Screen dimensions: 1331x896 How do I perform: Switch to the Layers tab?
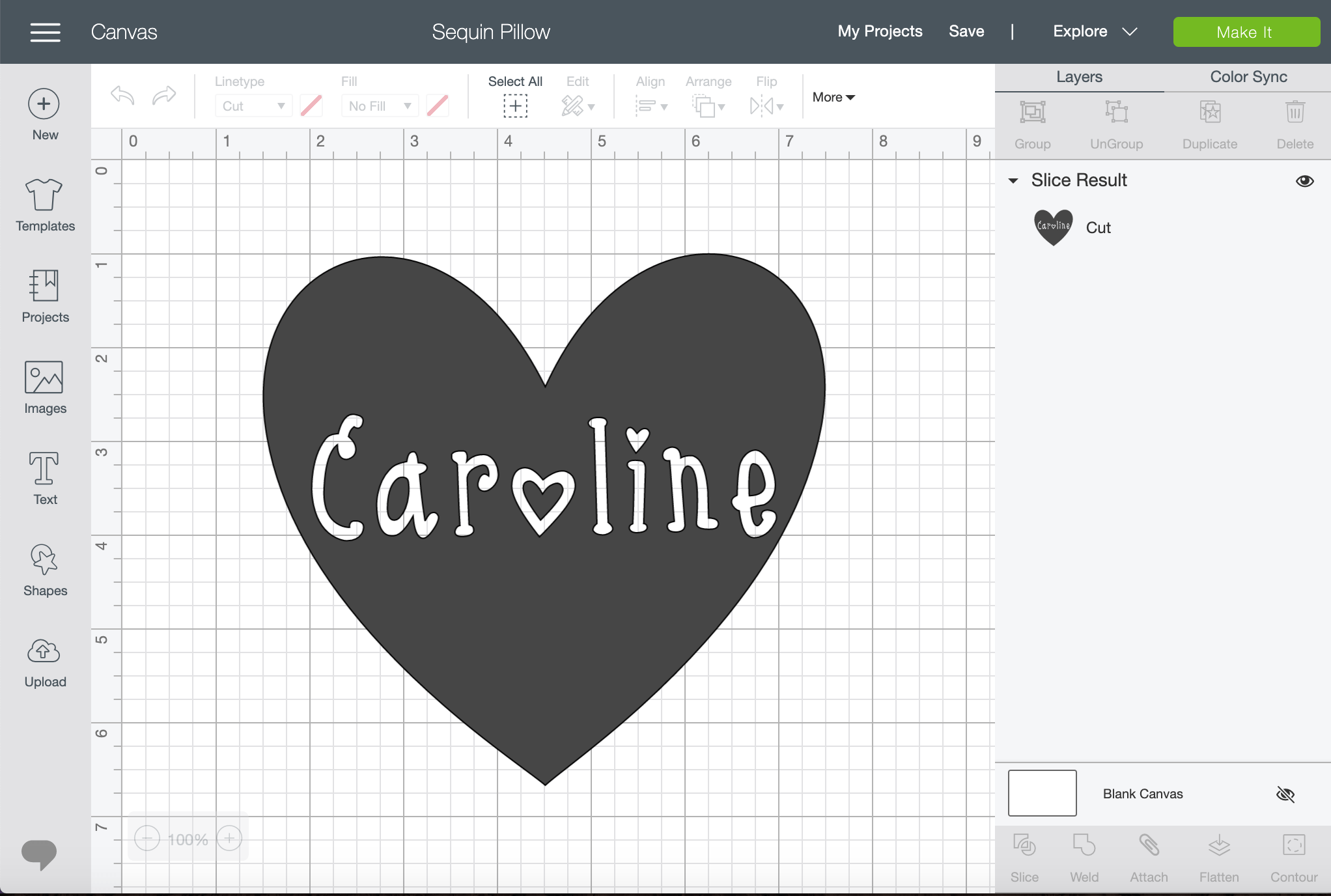pyautogui.click(x=1079, y=77)
